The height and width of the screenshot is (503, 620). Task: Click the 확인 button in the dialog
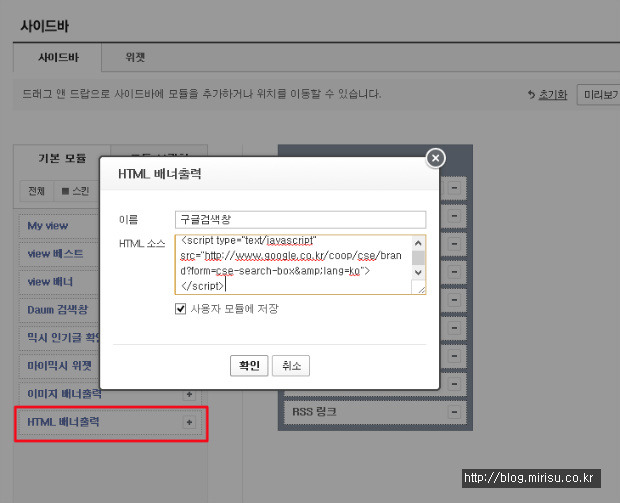click(249, 366)
